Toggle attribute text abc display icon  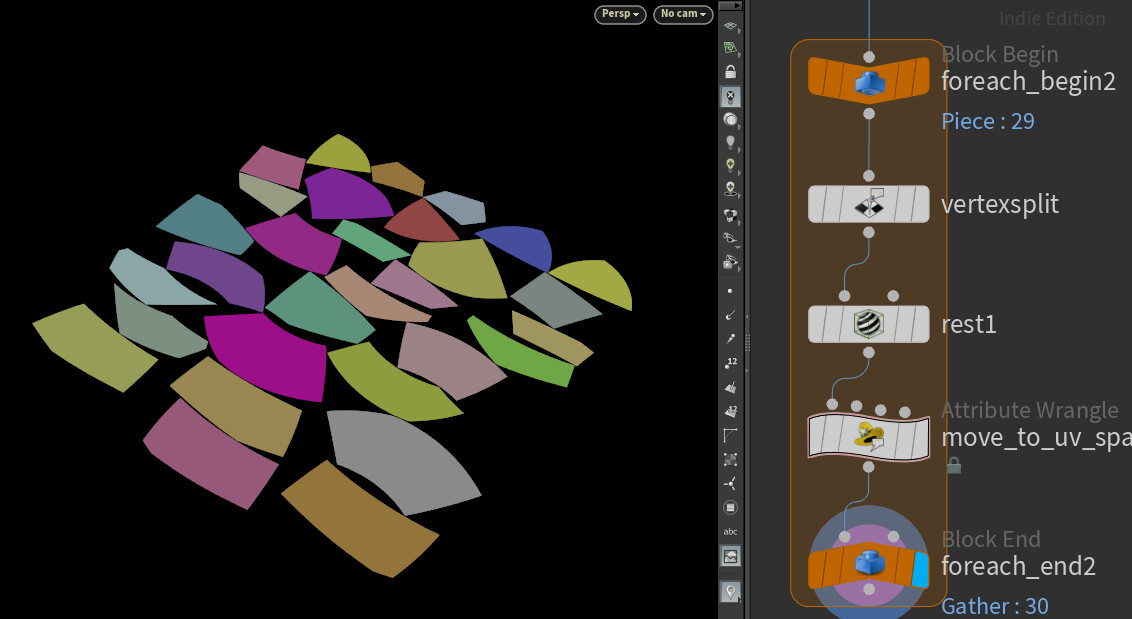pyautogui.click(x=730, y=531)
